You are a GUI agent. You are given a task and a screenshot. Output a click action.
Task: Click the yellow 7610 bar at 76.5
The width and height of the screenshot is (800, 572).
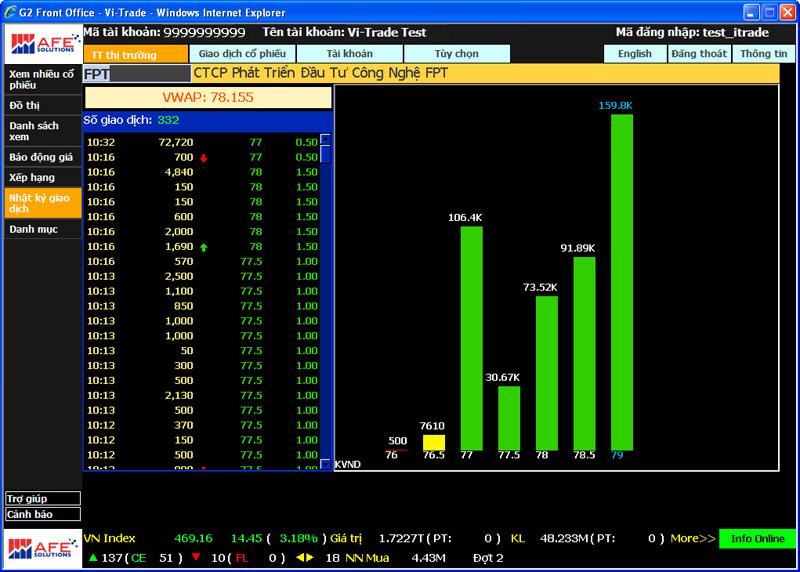coord(434,442)
